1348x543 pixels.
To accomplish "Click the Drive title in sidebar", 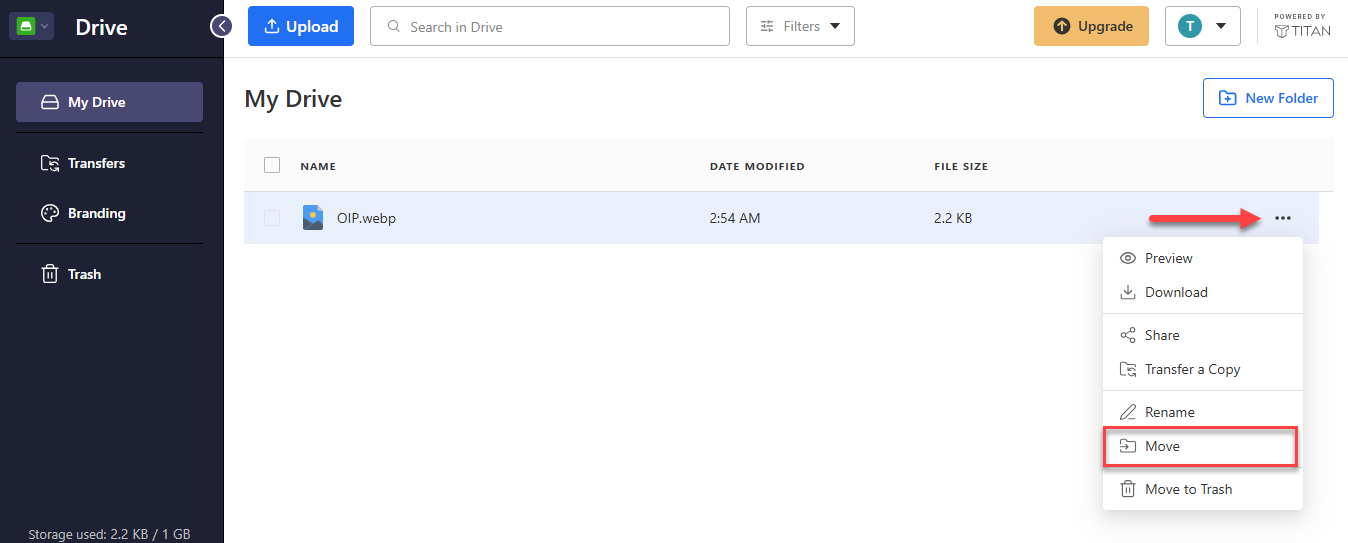I will [x=102, y=27].
